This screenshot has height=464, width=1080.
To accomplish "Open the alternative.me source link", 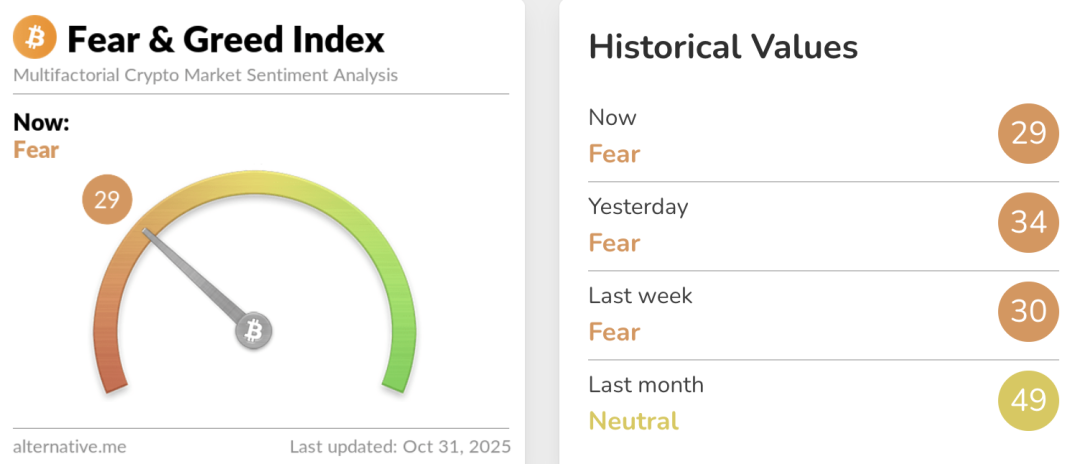I will point(69,446).
